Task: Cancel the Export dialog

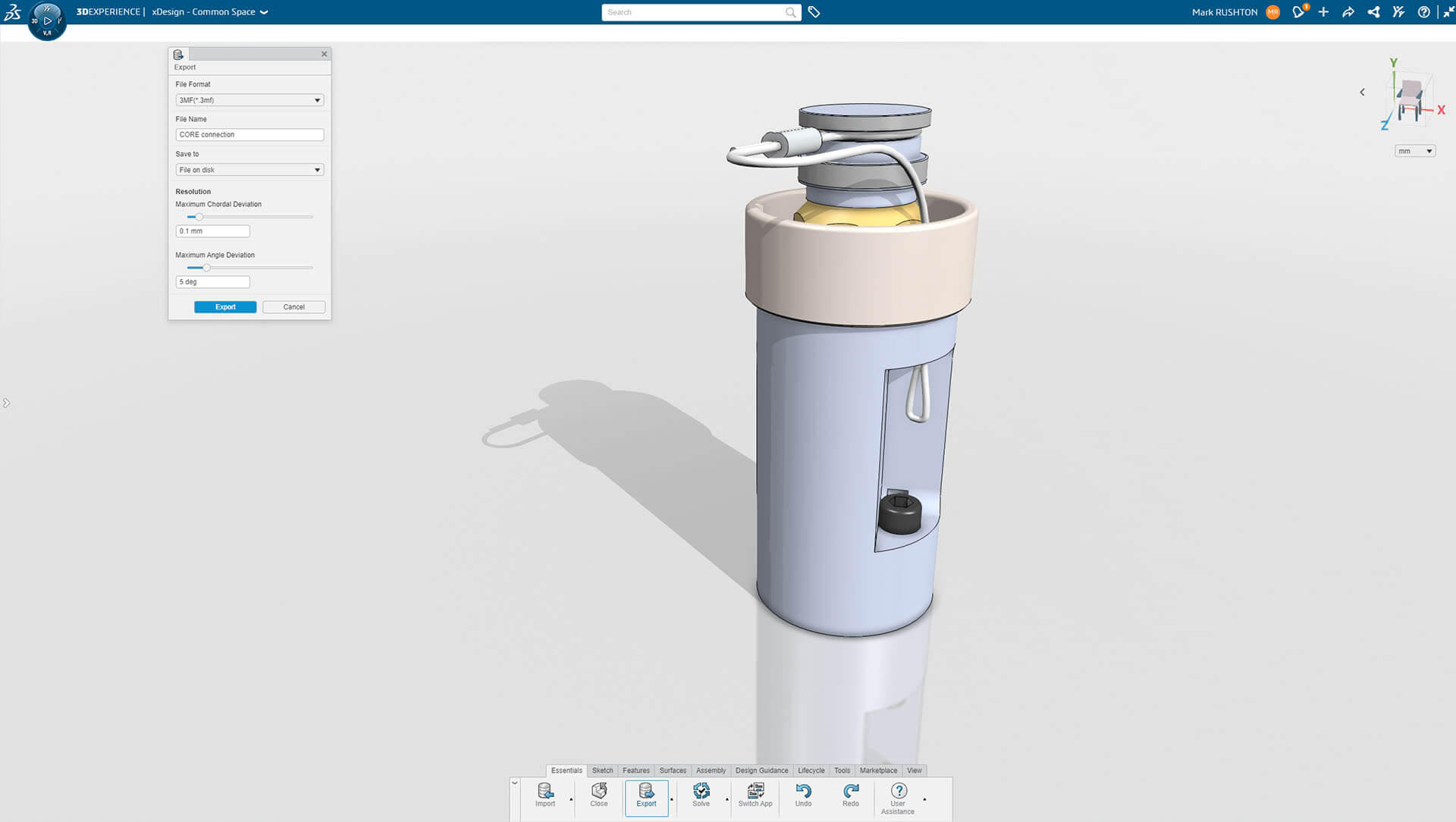Action: (293, 307)
